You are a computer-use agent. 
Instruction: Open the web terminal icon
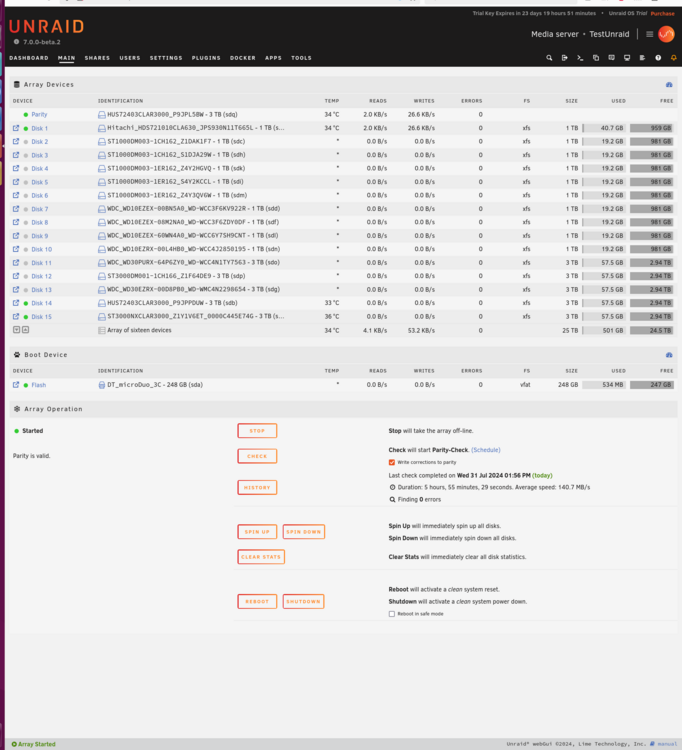(x=580, y=58)
